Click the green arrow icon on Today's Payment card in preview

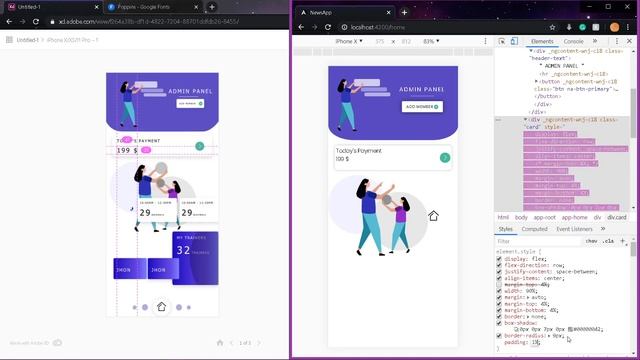coord(445,158)
